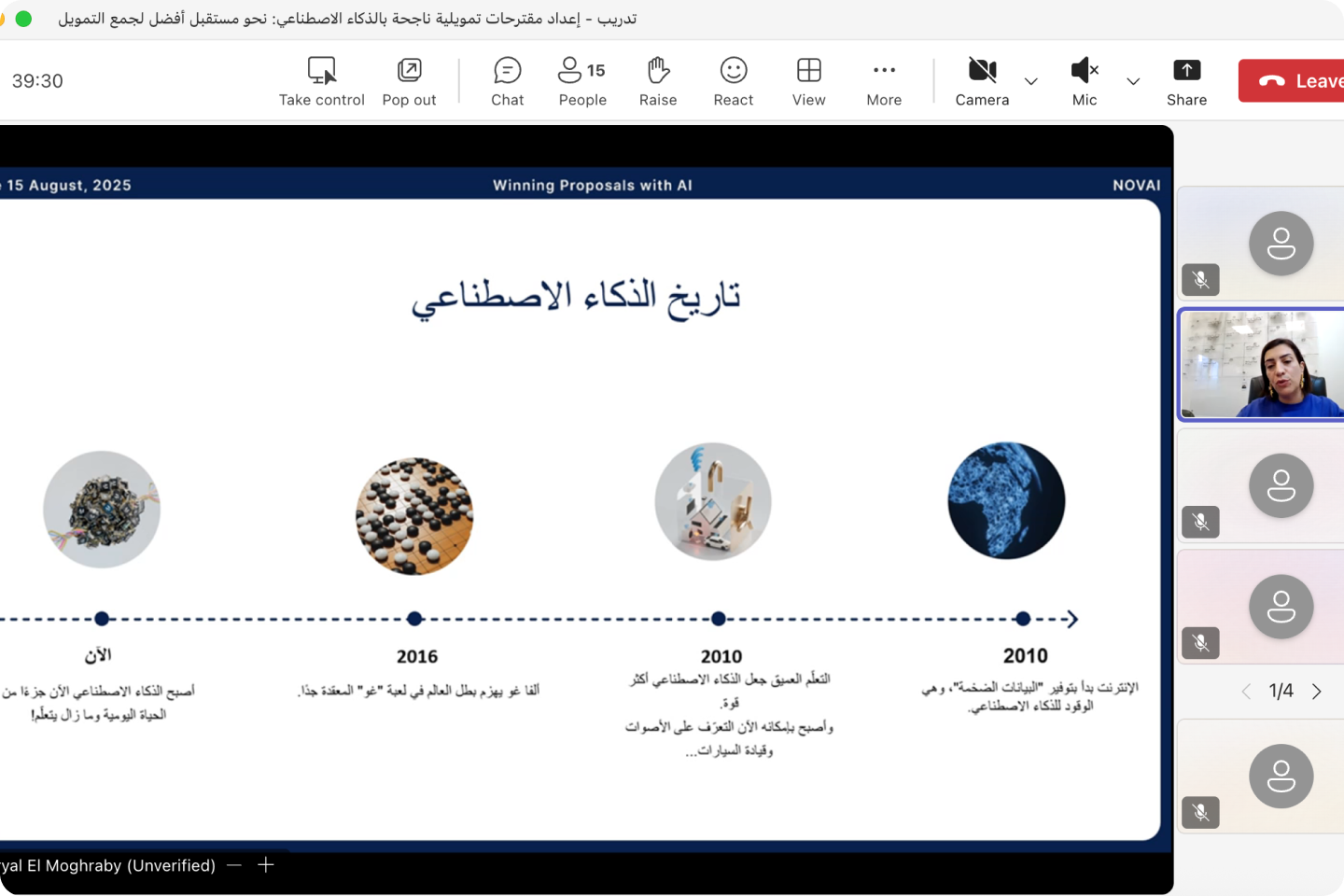
Task: Open the View menu
Action: click(808, 80)
